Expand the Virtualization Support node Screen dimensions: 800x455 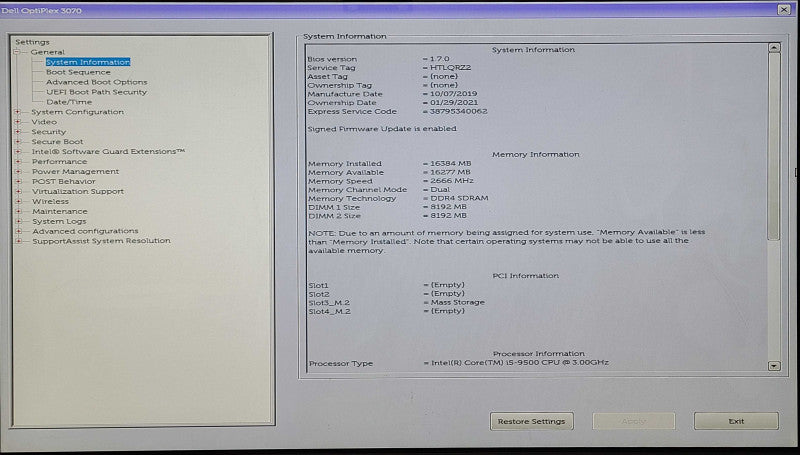[x=18, y=191]
